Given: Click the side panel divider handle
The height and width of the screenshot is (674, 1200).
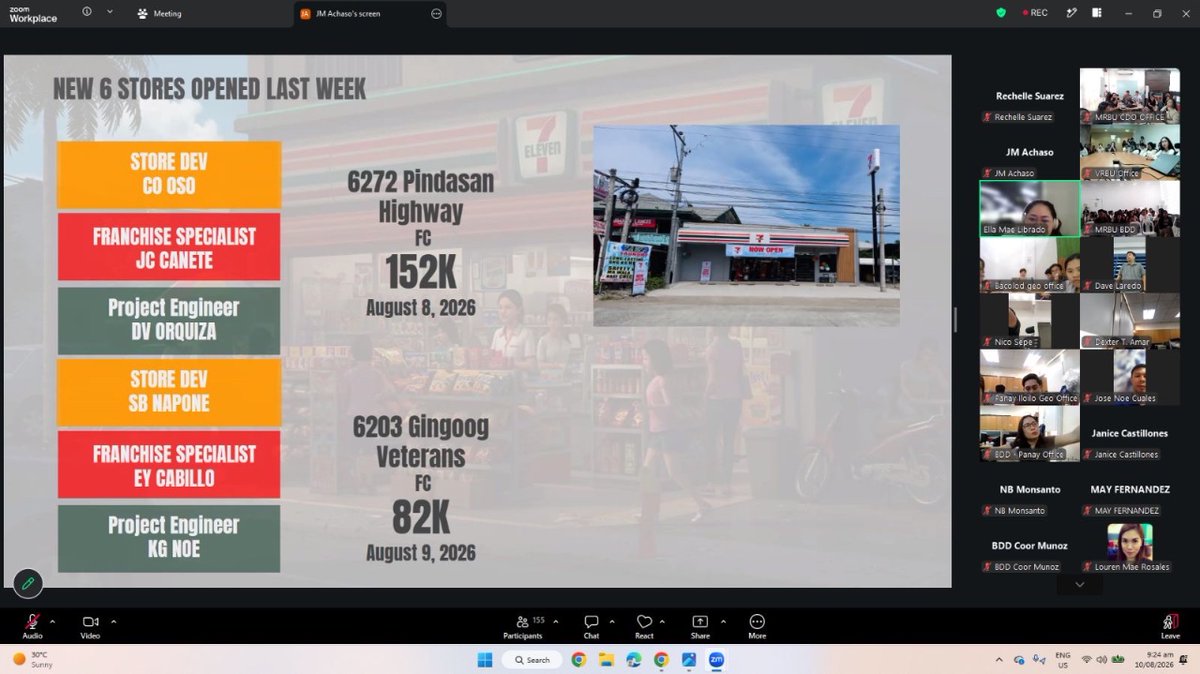Looking at the screenshot, I should [x=955, y=320].
